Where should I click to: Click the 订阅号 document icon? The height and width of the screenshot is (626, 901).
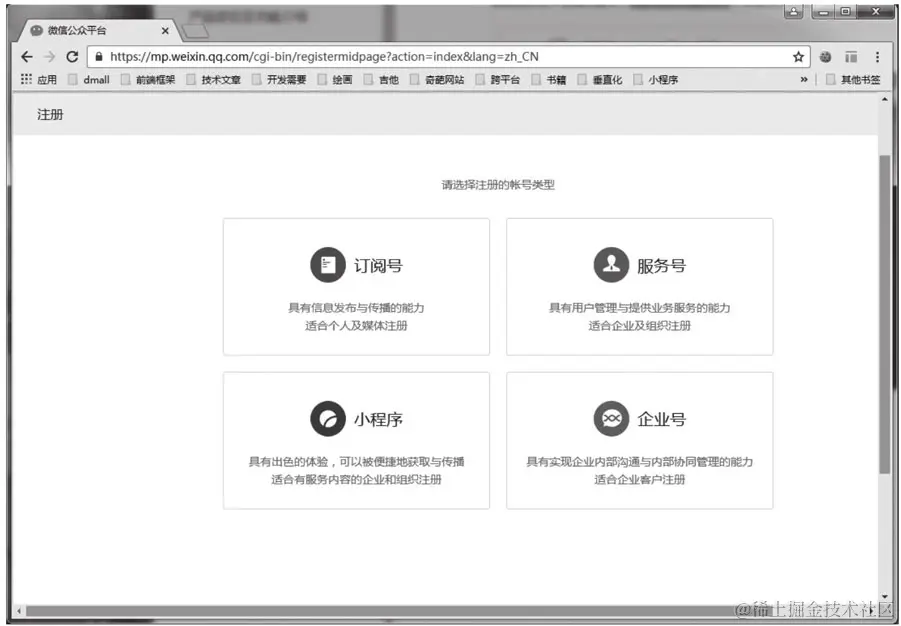click(x=330, y=264)
